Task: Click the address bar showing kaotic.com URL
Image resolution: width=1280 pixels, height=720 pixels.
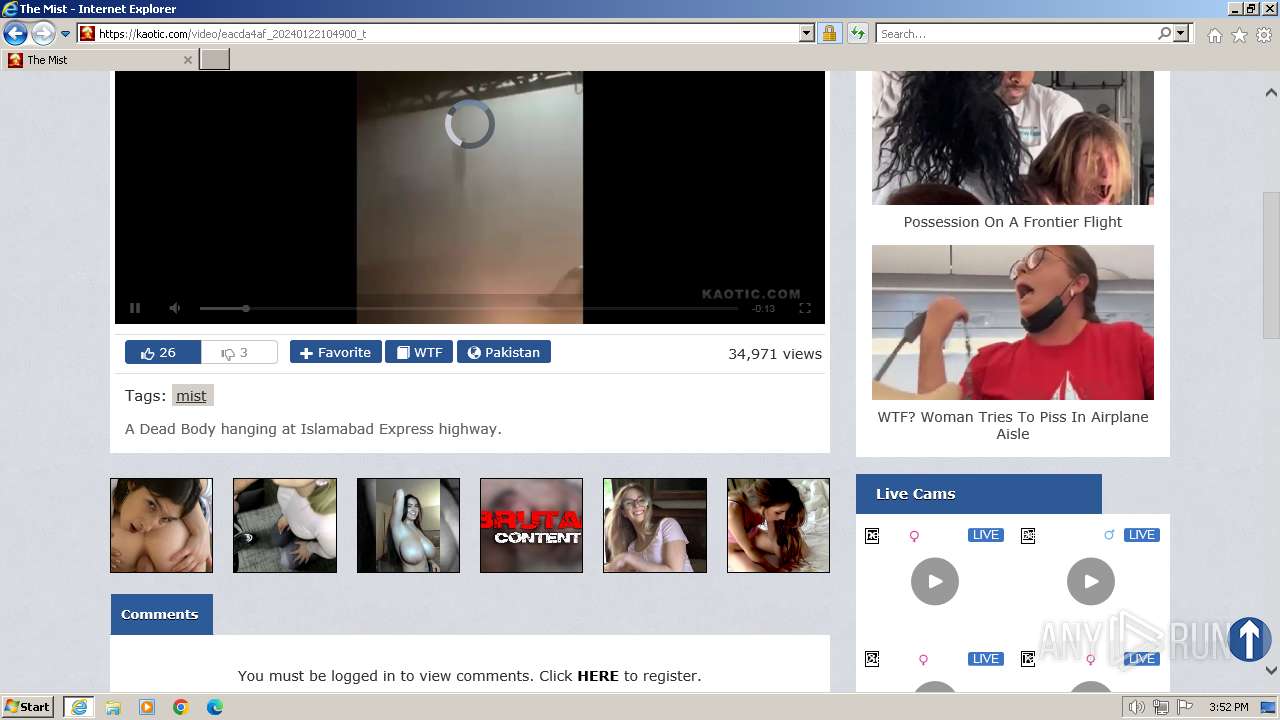Action: click(437, 33)
